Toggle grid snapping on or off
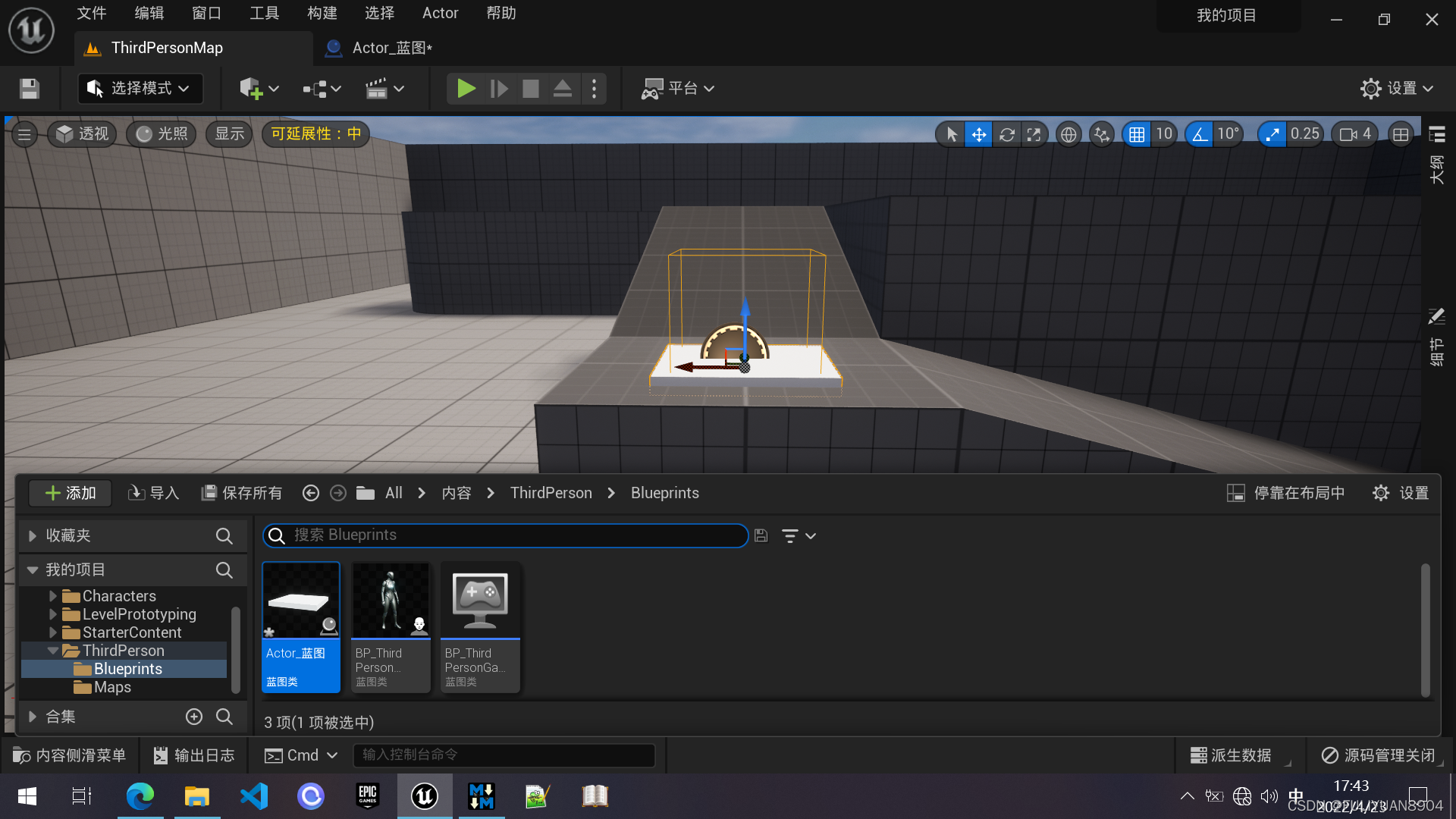The width and height of the screenshot is (1456, 819). coord(1136,135)
